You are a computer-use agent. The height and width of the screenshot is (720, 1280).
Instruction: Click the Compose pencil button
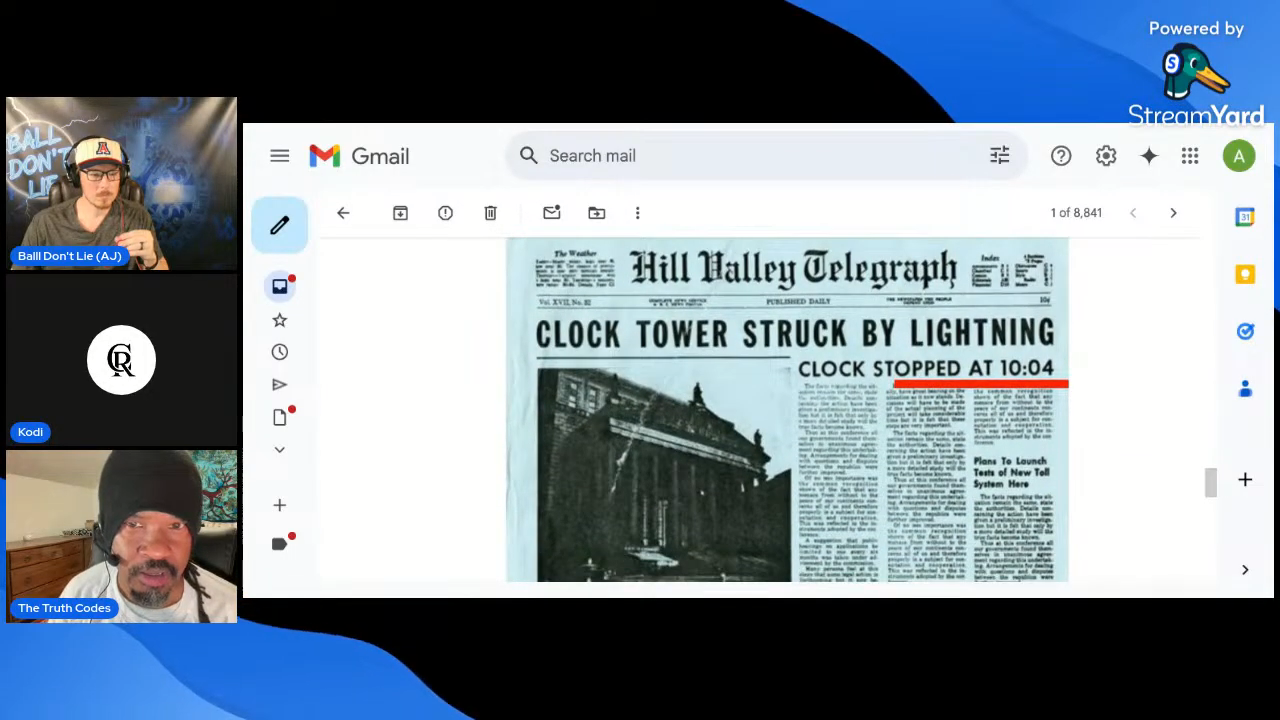pyautogui.click(x=279, y=225)
